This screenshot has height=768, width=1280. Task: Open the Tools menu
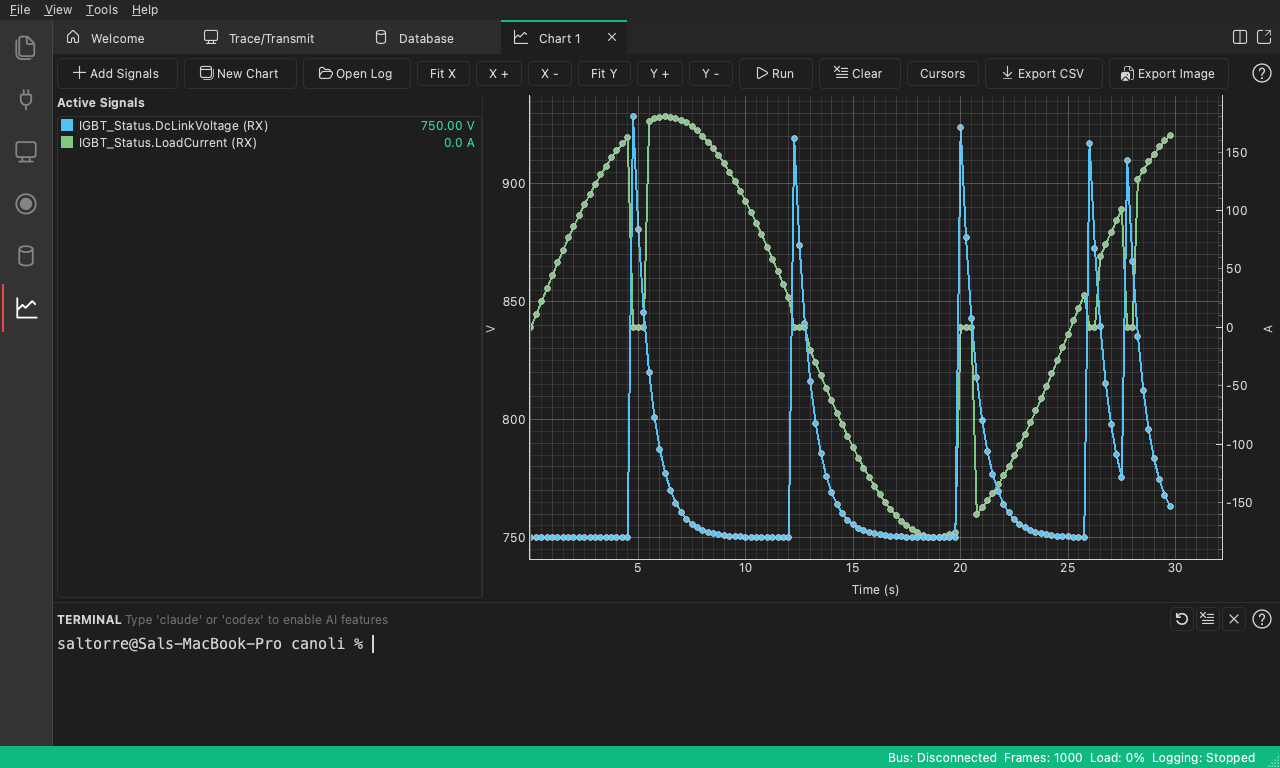click(x=101, y=9)
